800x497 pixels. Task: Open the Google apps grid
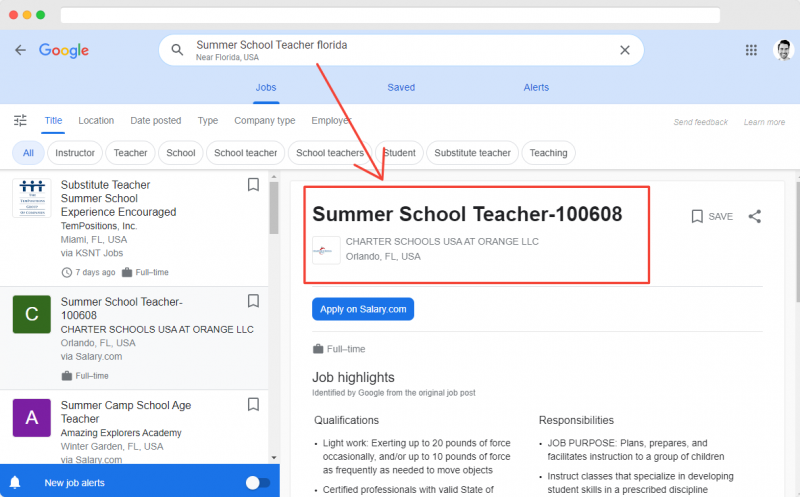pyautogui.click(x=751, y=50)
